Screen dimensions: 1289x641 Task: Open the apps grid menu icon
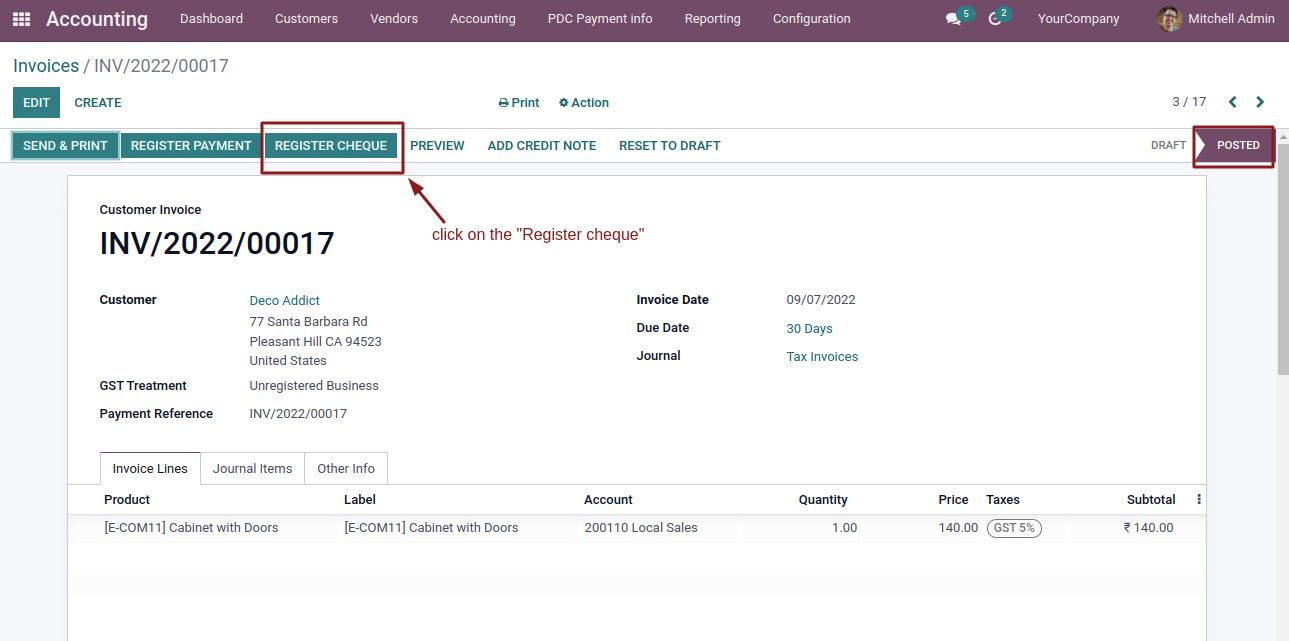pos(21,19)
